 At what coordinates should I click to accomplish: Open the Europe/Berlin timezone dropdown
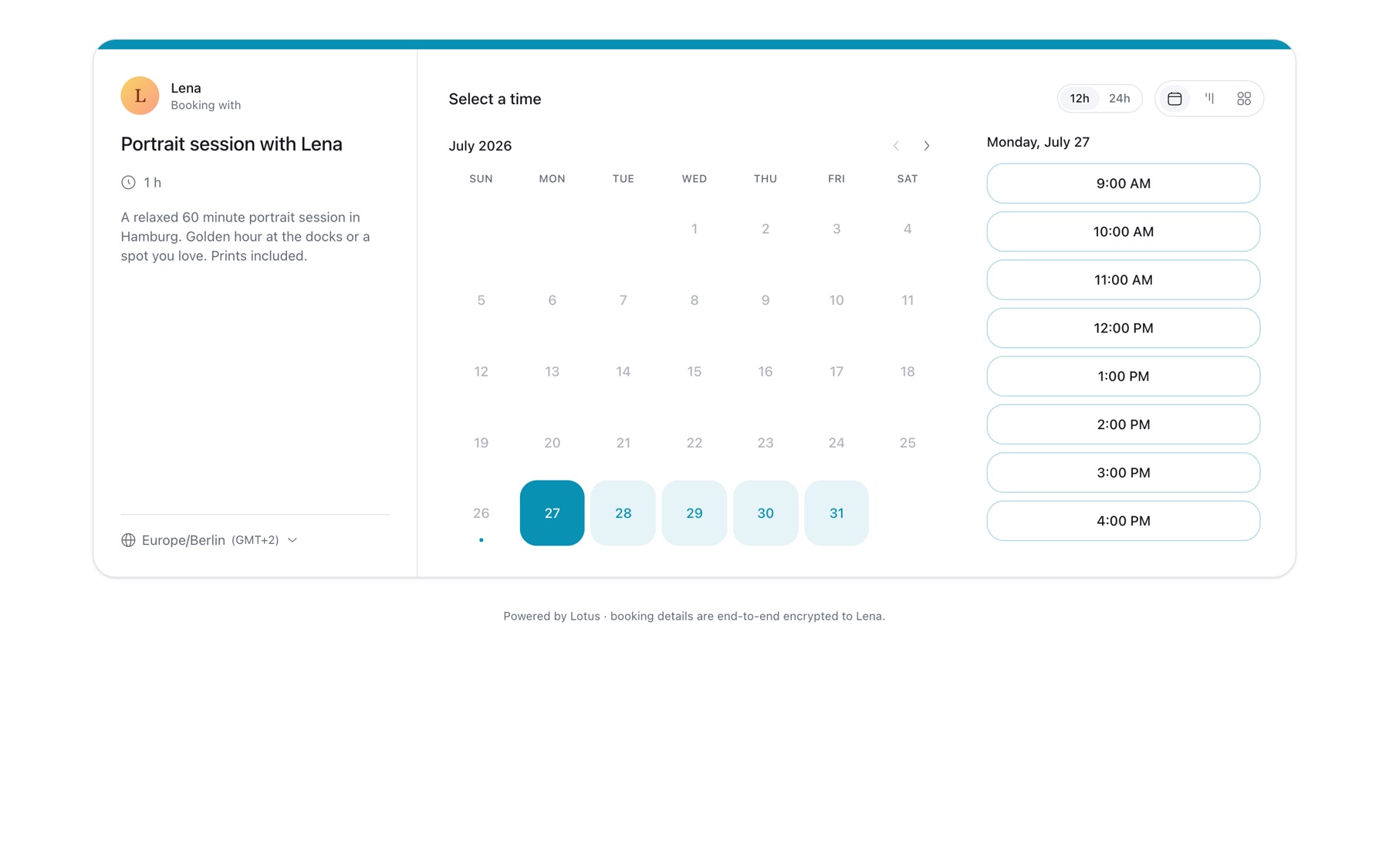point(209,540)
